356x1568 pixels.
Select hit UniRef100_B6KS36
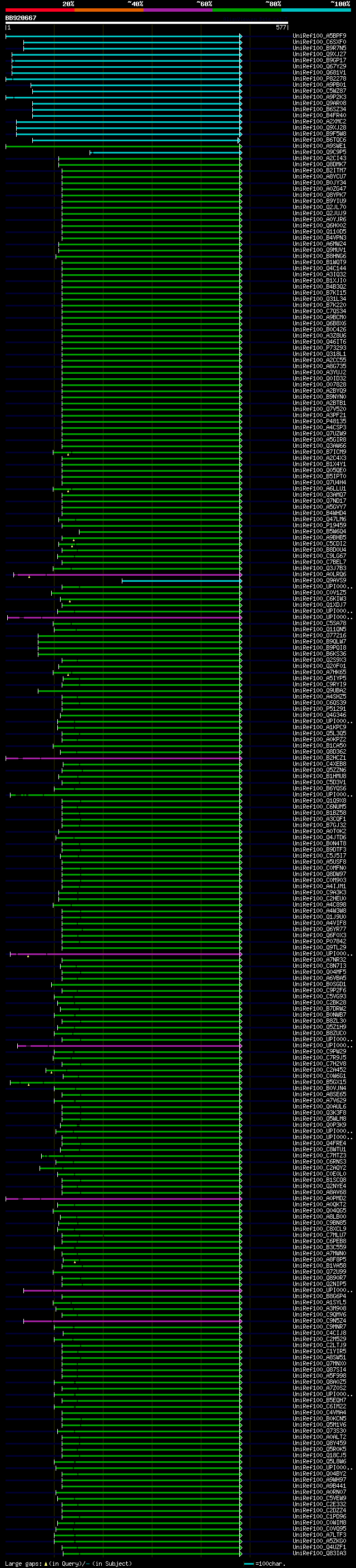click(x=319, y=654)
